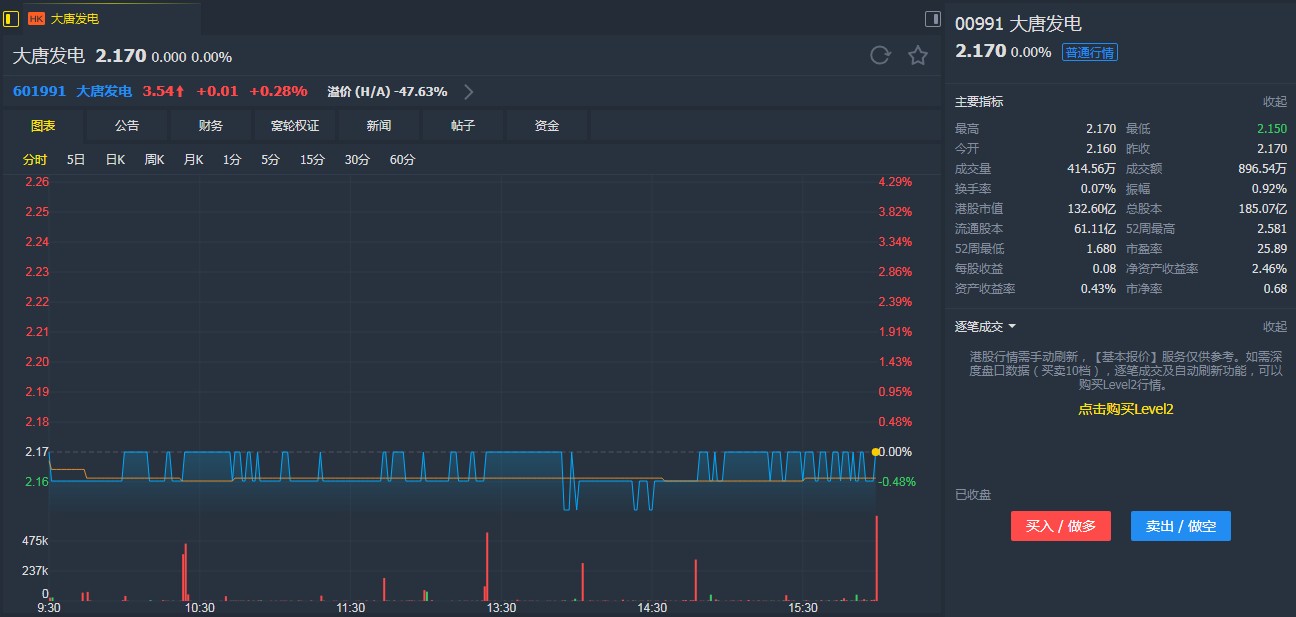
Task: Switch to the 图表 tab
Action: point(43,126)
